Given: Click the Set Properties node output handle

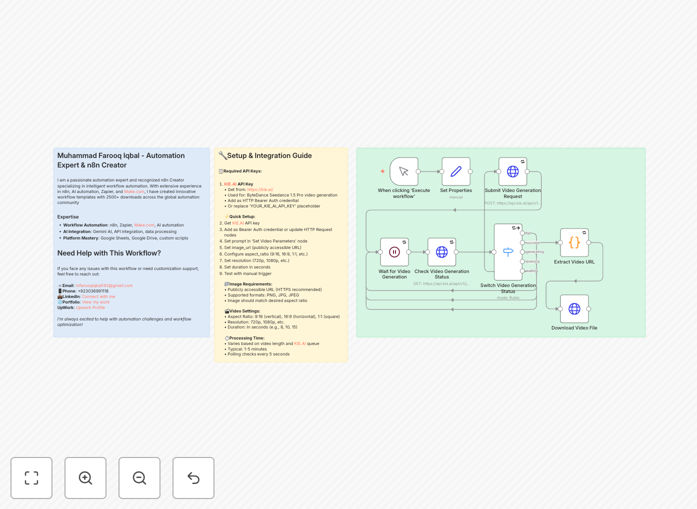Looking at the screenshot, I should pos(470,172).
